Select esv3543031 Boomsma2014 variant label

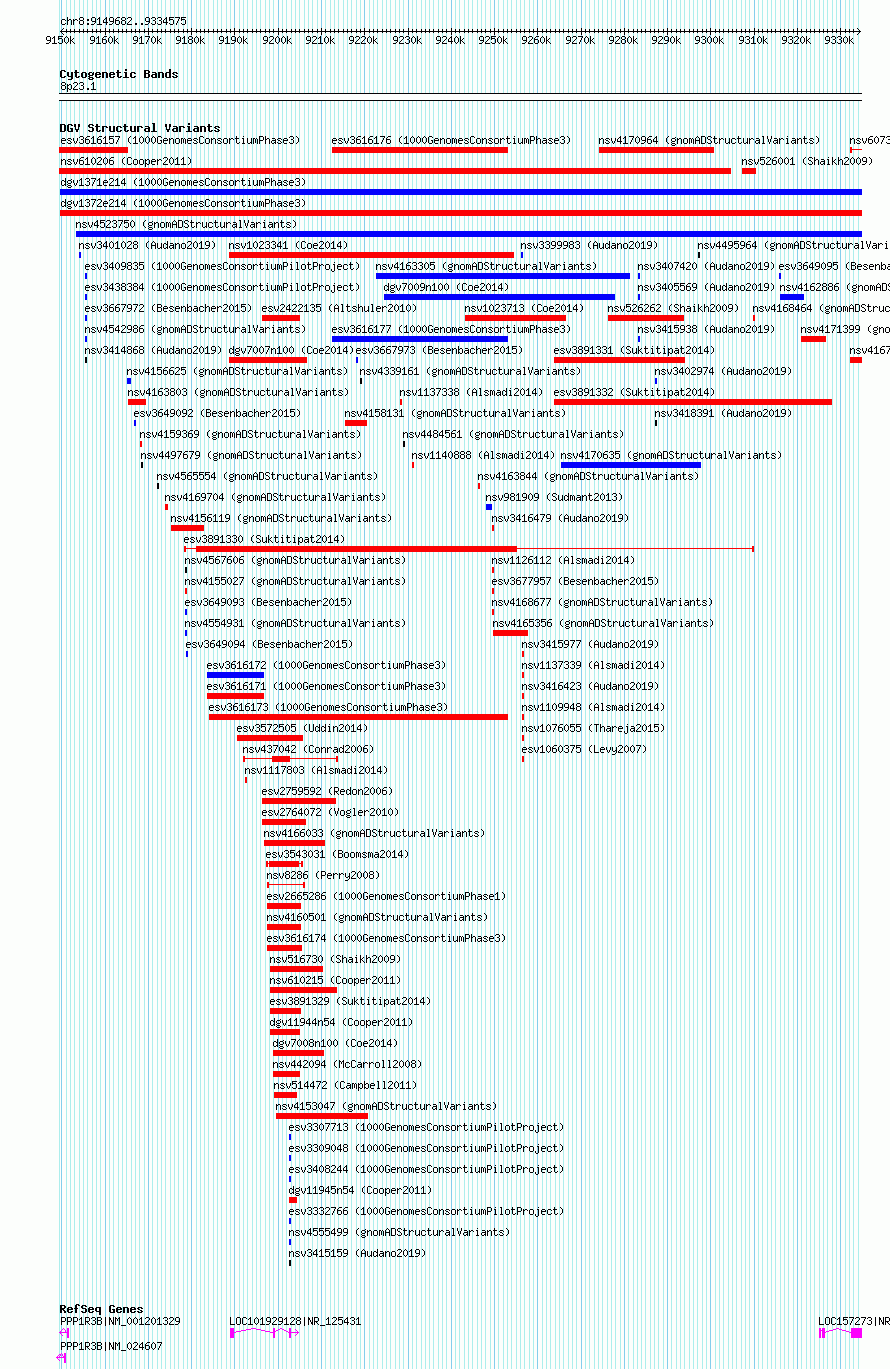[338, 854]
